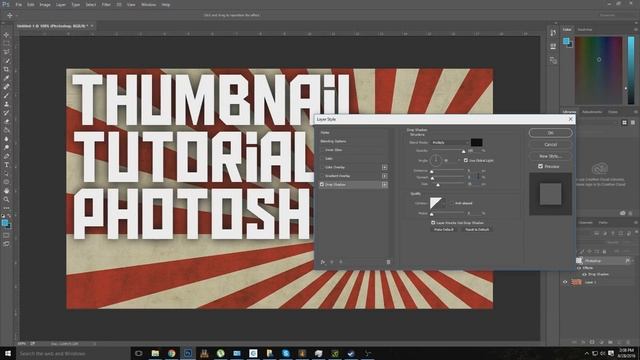Click Cancel in Layer Style dialog
The width and height of the screenshot is (640, 360).
pyautogui.click(x=551, y=144)
